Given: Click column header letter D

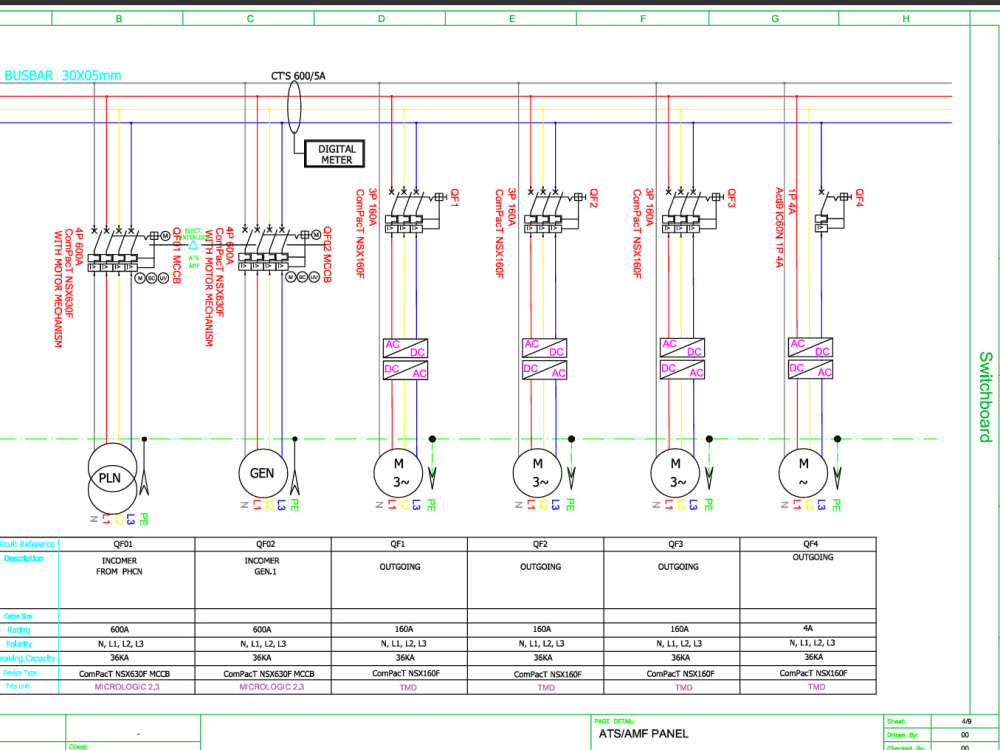Looking at the screenshot, I should click(x=381, y=19).
